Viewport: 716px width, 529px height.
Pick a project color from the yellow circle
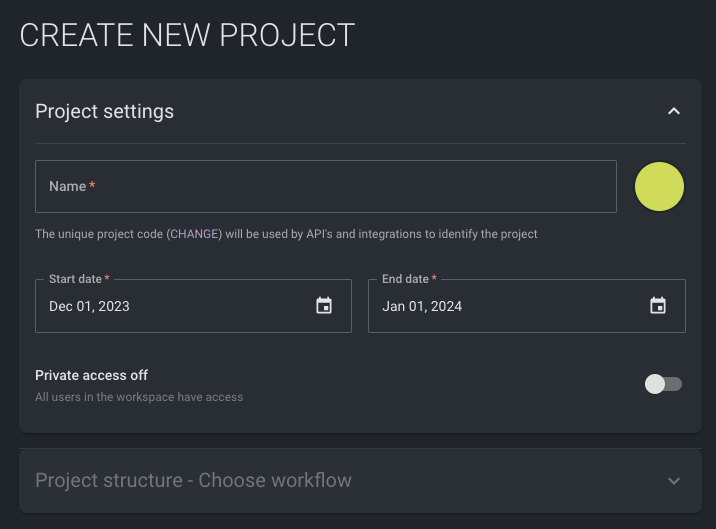660,187
